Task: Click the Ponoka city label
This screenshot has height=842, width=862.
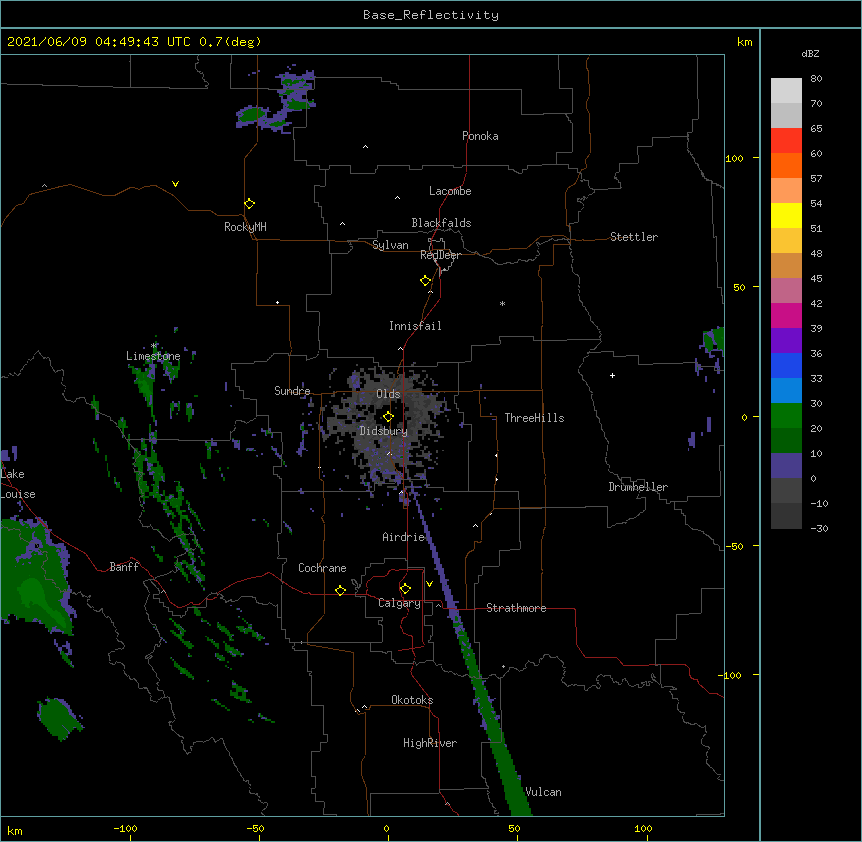Action: tap(480, 136)
